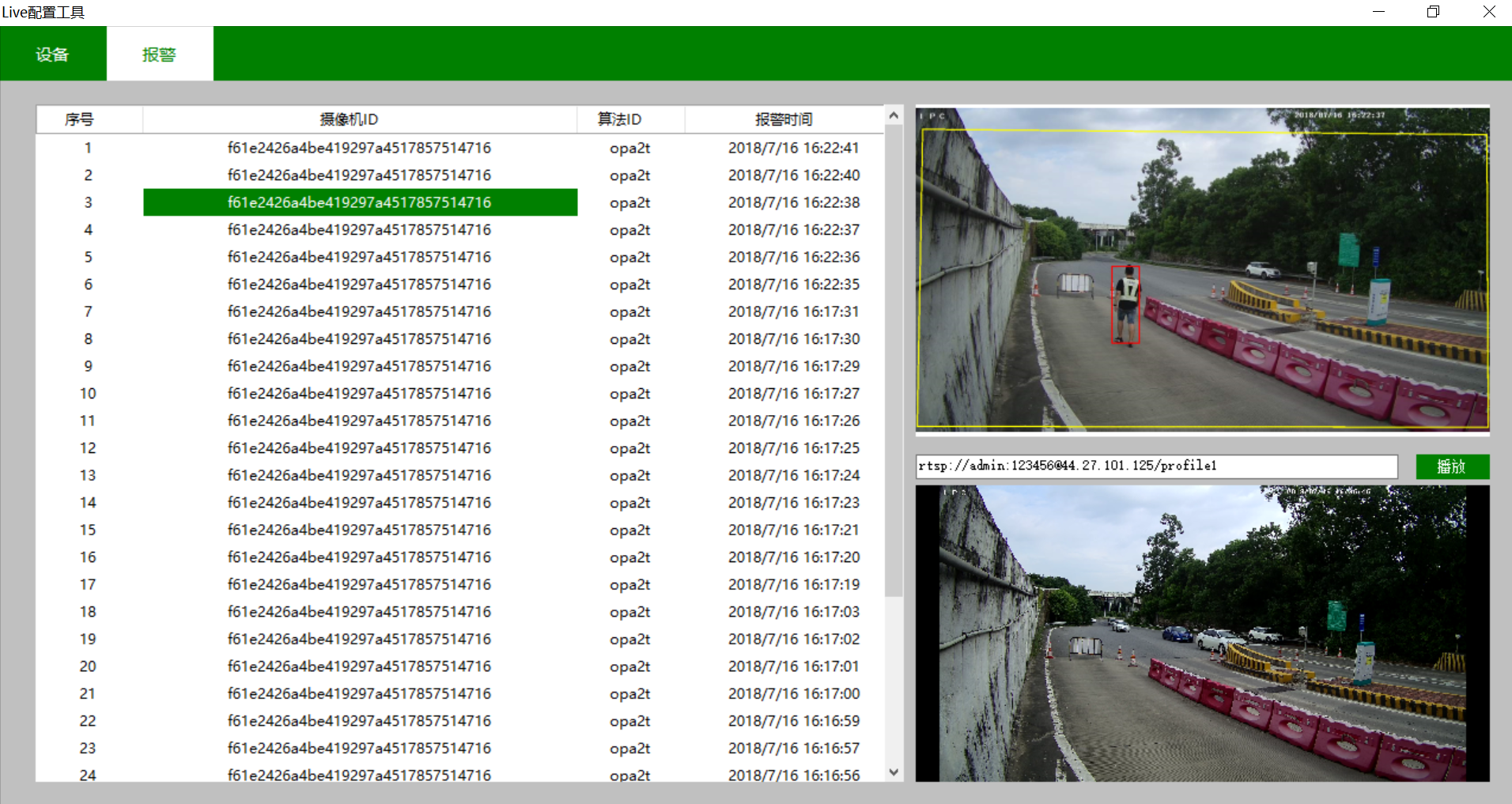Click the alarm snapshot image with detected person
This screenshot has width=1512, height=804.
point(1202,270)
